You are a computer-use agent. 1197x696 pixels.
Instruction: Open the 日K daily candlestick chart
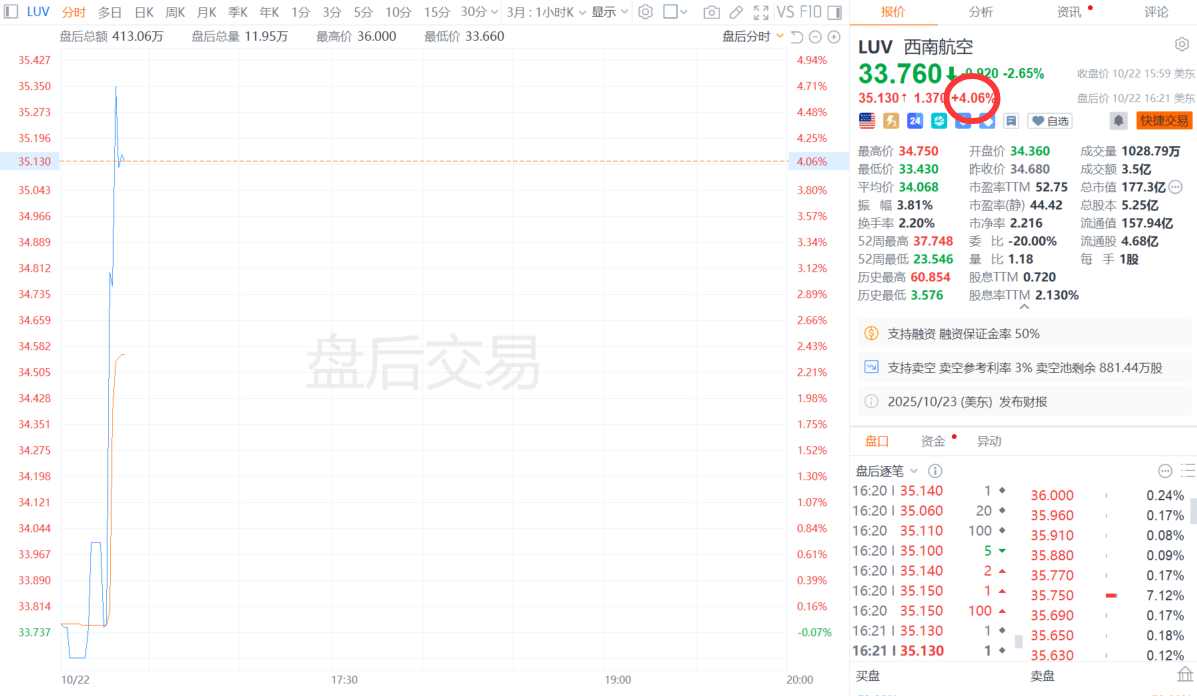click(x=144, y=12)
